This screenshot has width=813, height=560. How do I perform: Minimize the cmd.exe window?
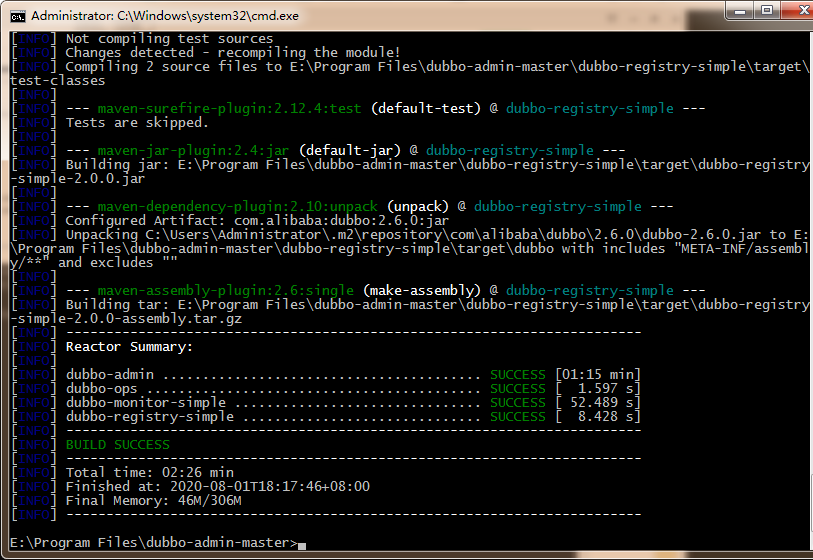point(740,10)
